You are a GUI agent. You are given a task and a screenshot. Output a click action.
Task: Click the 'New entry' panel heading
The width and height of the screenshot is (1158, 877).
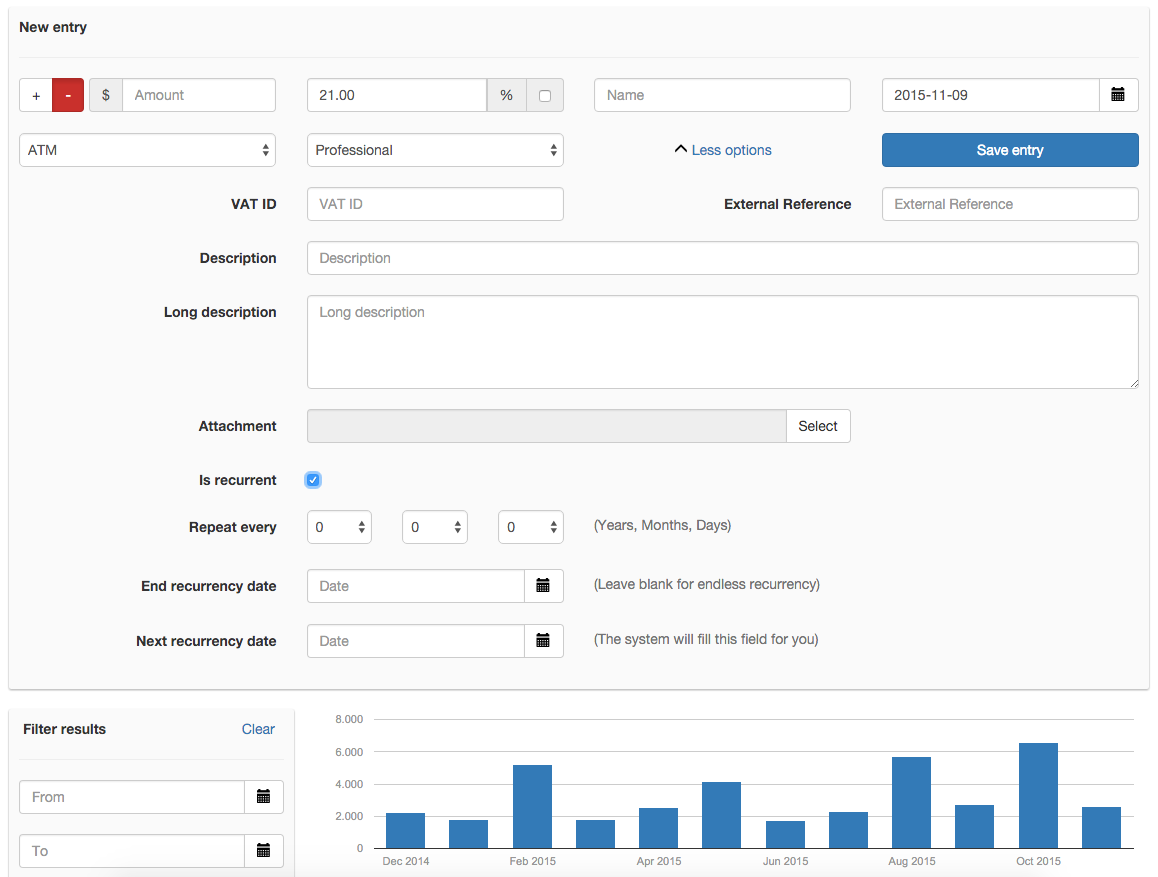tap(53, 27)
